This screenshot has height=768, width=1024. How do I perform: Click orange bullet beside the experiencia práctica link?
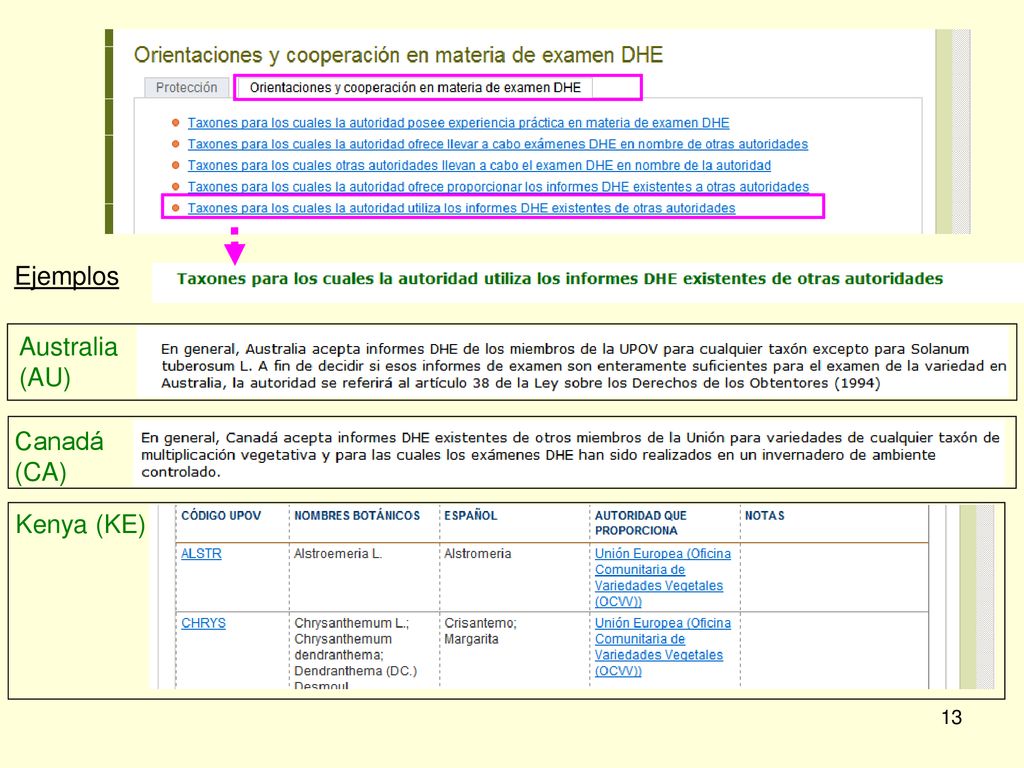coord(175,123)
